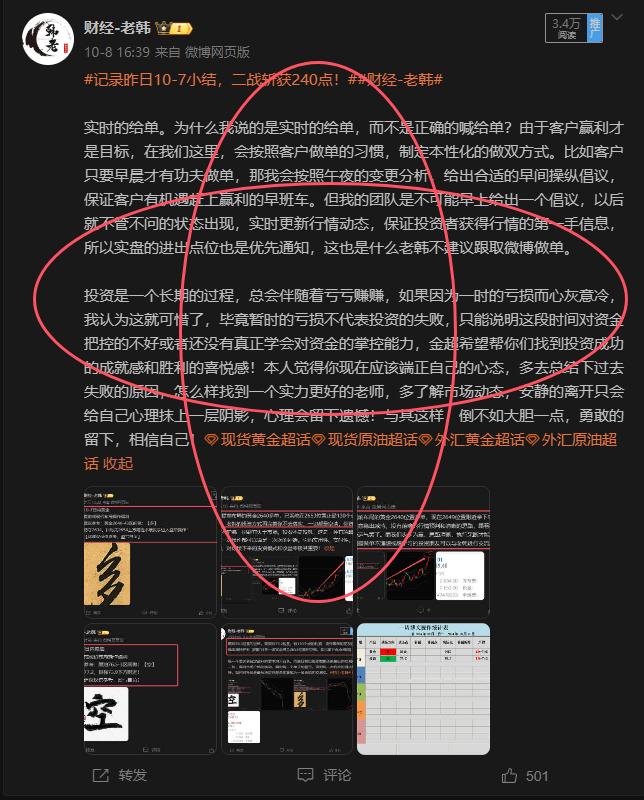Click the 评论 comment bubble icon
Screen dimensions: 644x800
[305, 775]
